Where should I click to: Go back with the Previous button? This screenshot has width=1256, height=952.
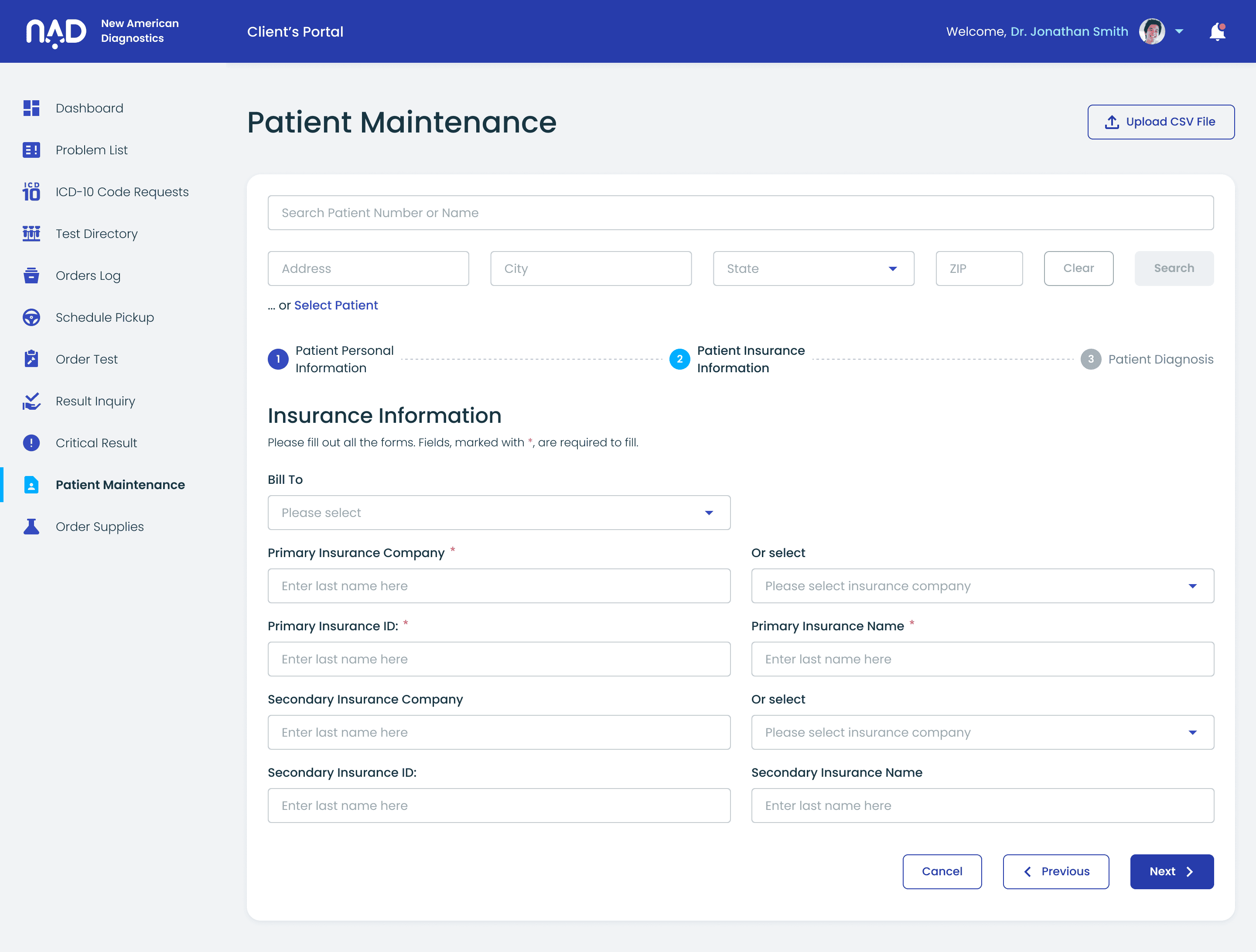1055,871
